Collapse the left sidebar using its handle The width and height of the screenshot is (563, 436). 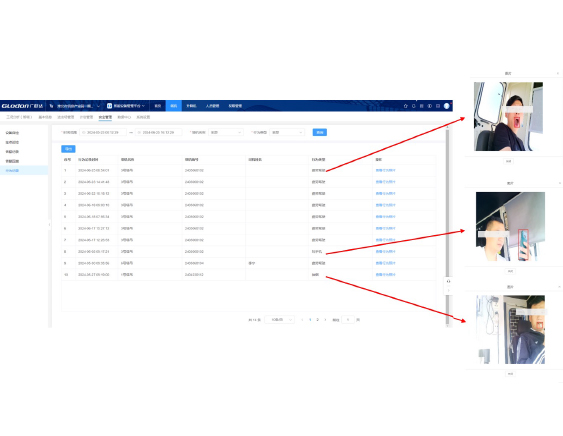50,224
